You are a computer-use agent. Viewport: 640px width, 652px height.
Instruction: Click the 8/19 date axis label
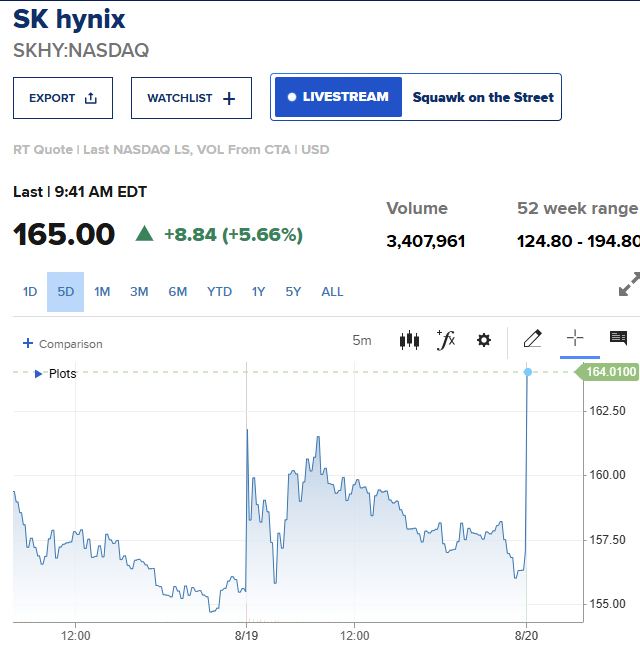(x=246, y=636)
